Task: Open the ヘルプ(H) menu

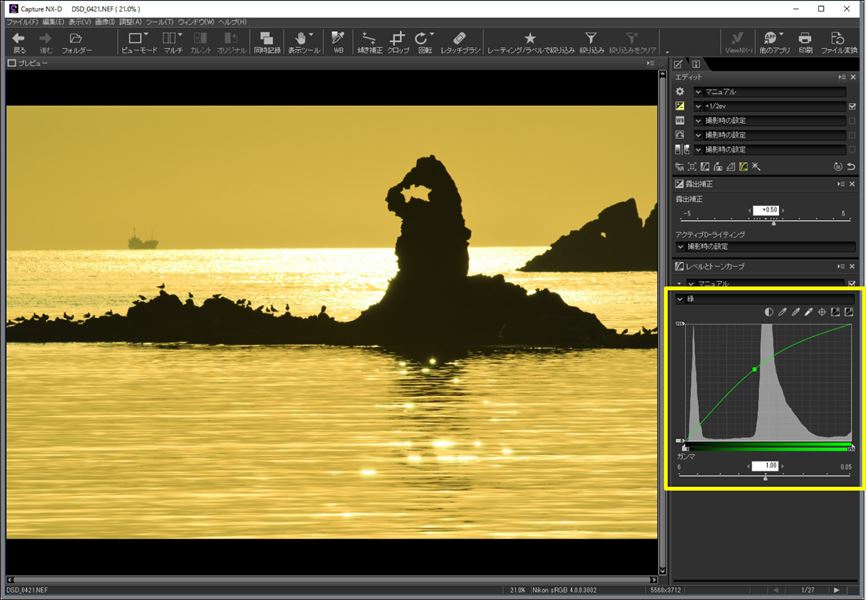Action: (233, 22)
